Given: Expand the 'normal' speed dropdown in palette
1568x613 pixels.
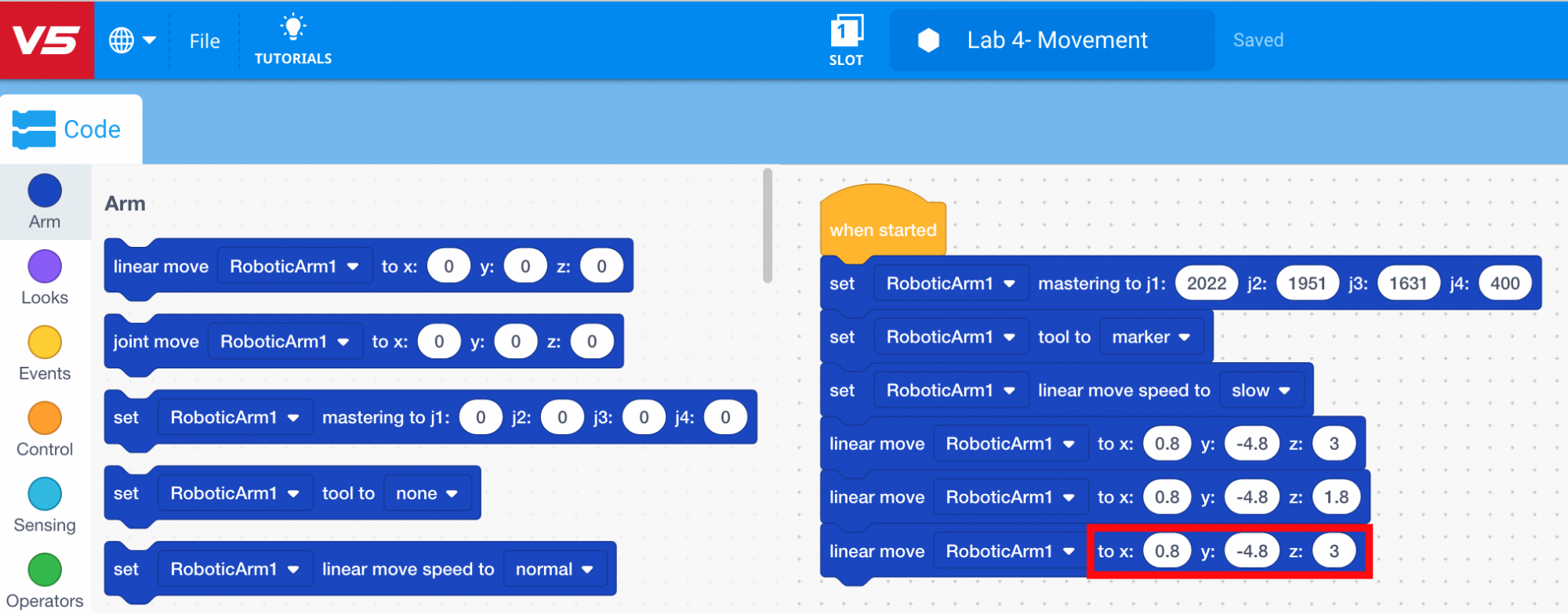Looking at the screenshot, I should coord(554,569).
